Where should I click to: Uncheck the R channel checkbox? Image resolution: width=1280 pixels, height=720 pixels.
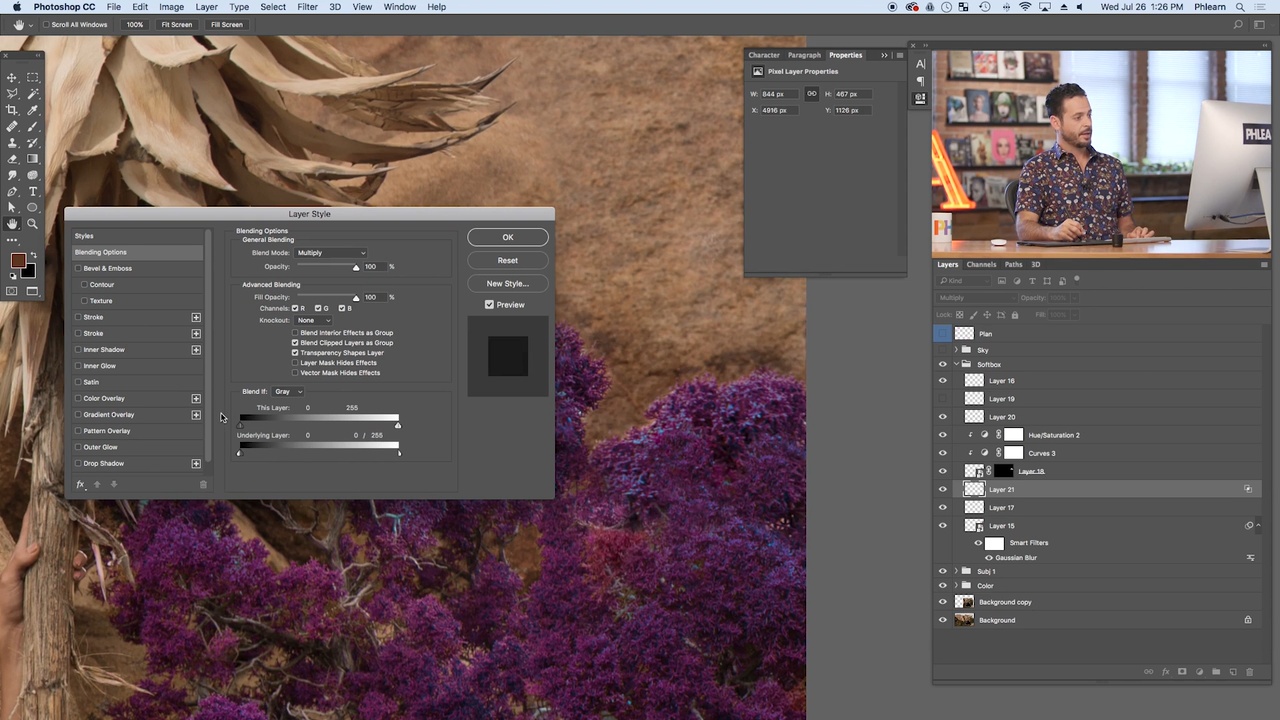pos(295,308)
